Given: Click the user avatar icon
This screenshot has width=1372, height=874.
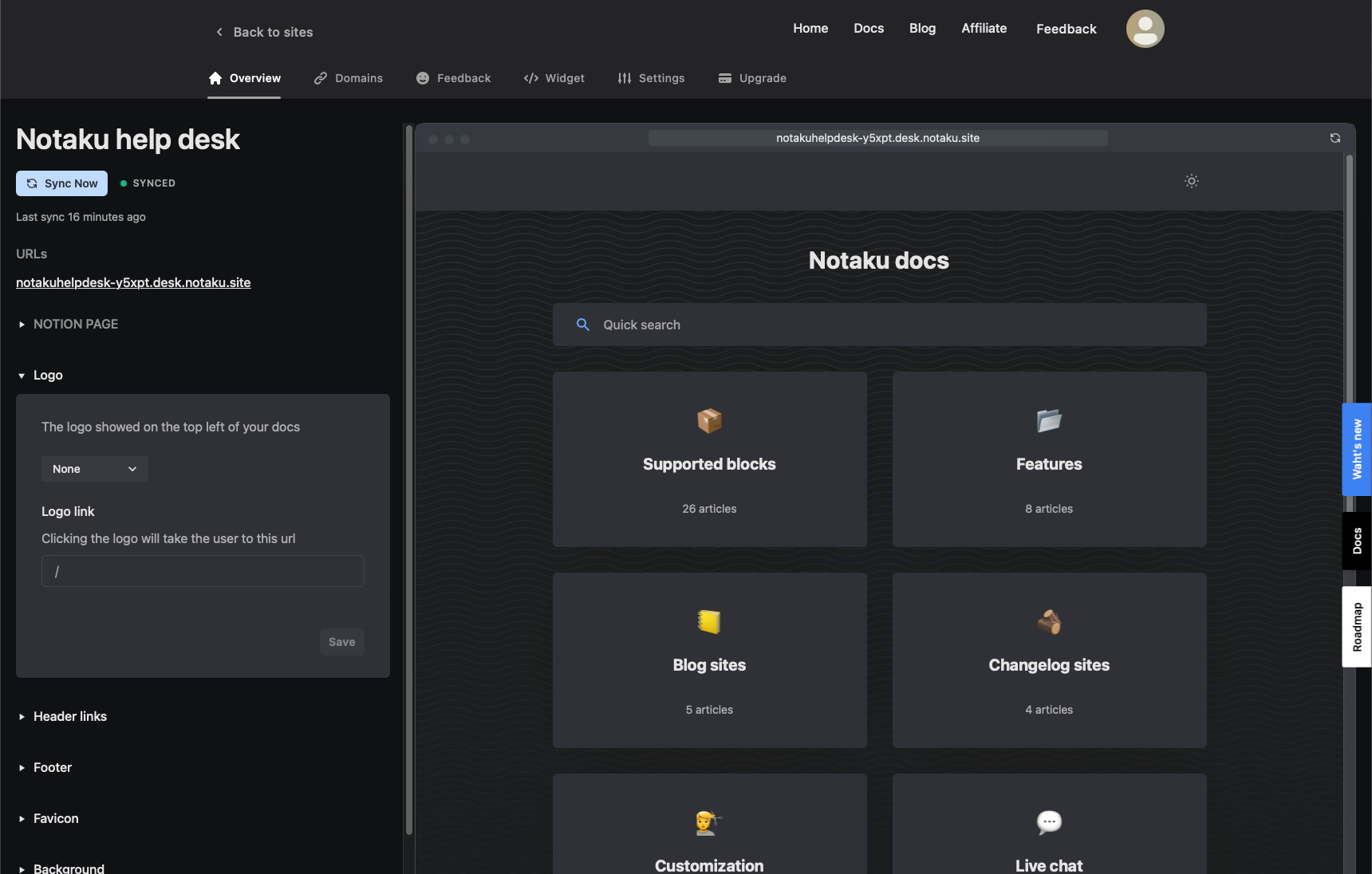Looking at the screenshot, I should point(1145,29).
